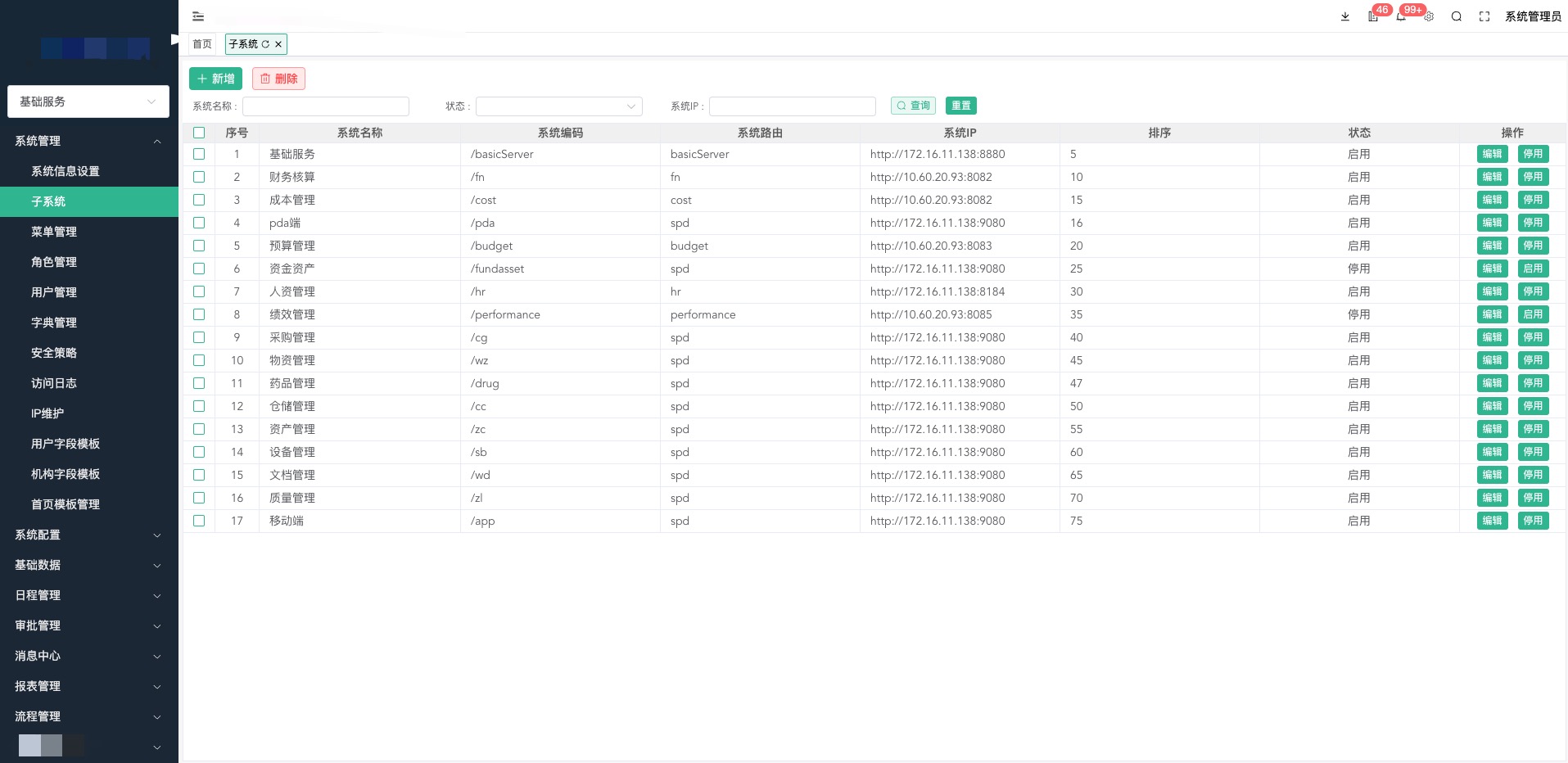The height and width of the screenshot is (763, 1568).
Task: Open 角色管理 in the sidebar
Action: [88, 262]
